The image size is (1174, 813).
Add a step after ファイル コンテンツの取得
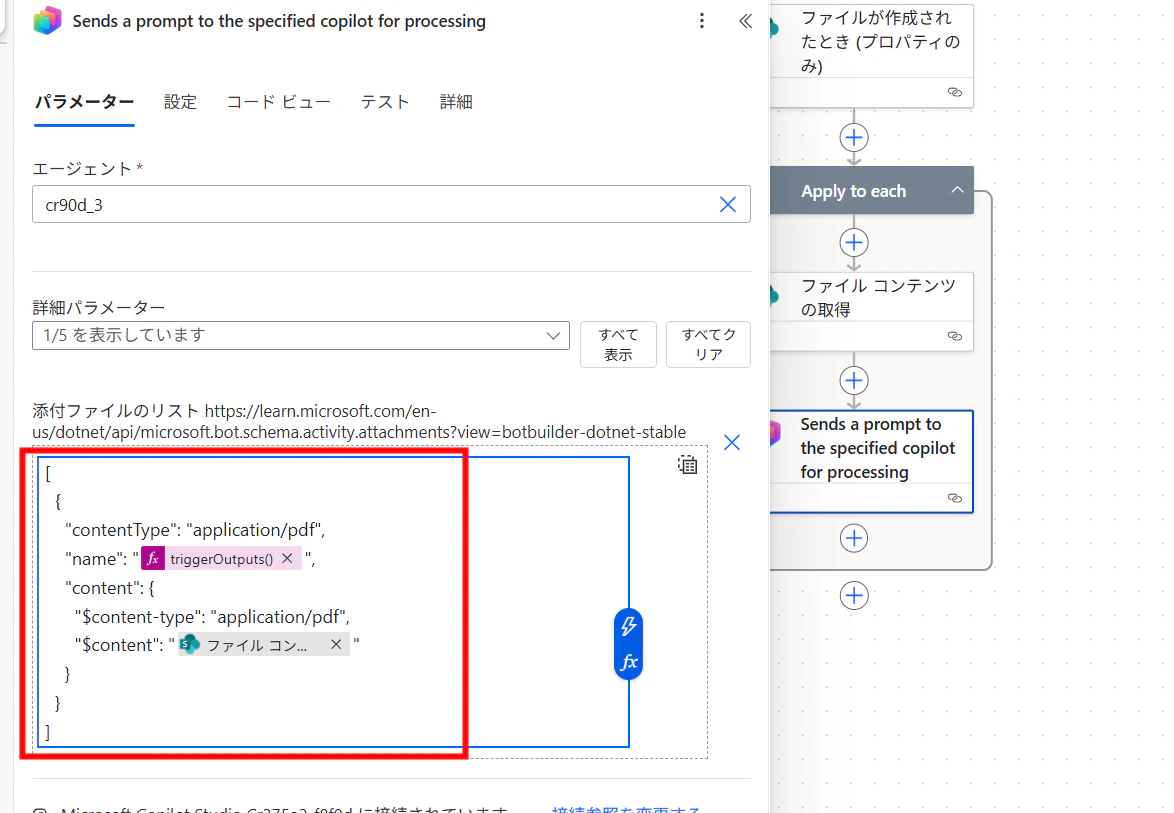coord(854,380)
